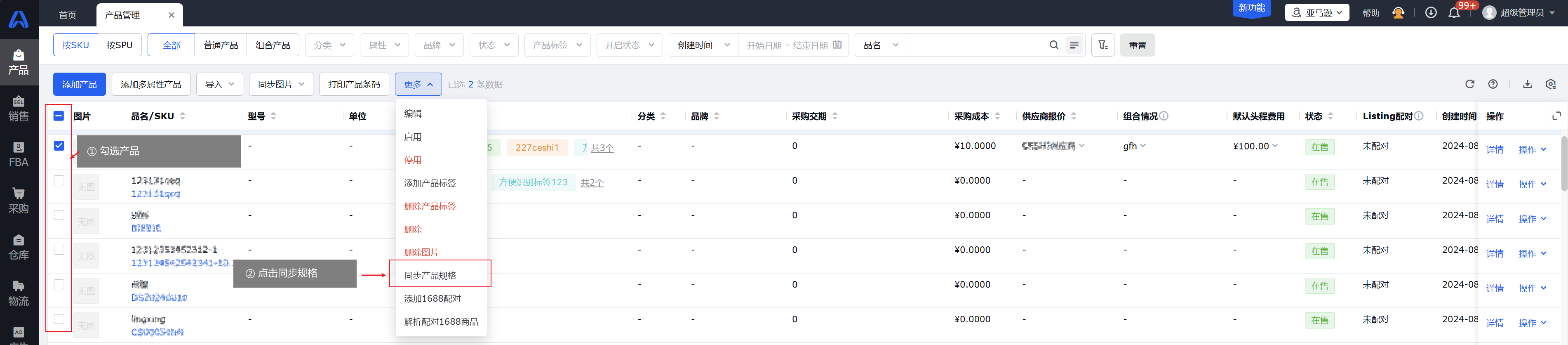This screenshot has height=345, width=1568.
Task: Switch view to 按SPU
Action: coord(119,45)
